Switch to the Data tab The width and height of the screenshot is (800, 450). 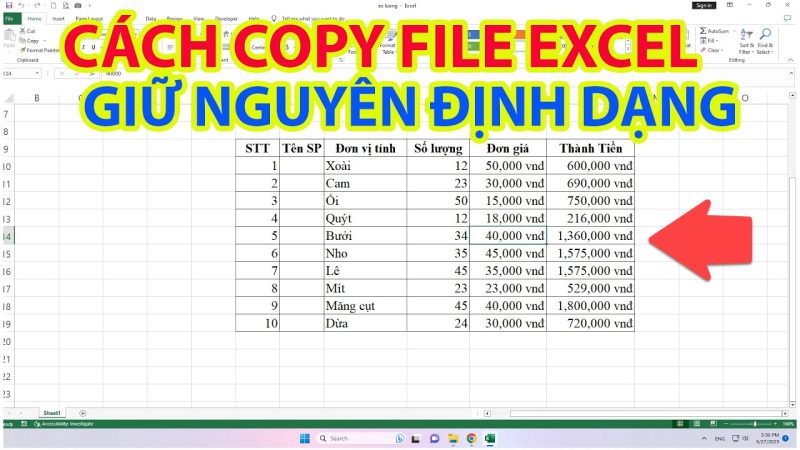151,18
